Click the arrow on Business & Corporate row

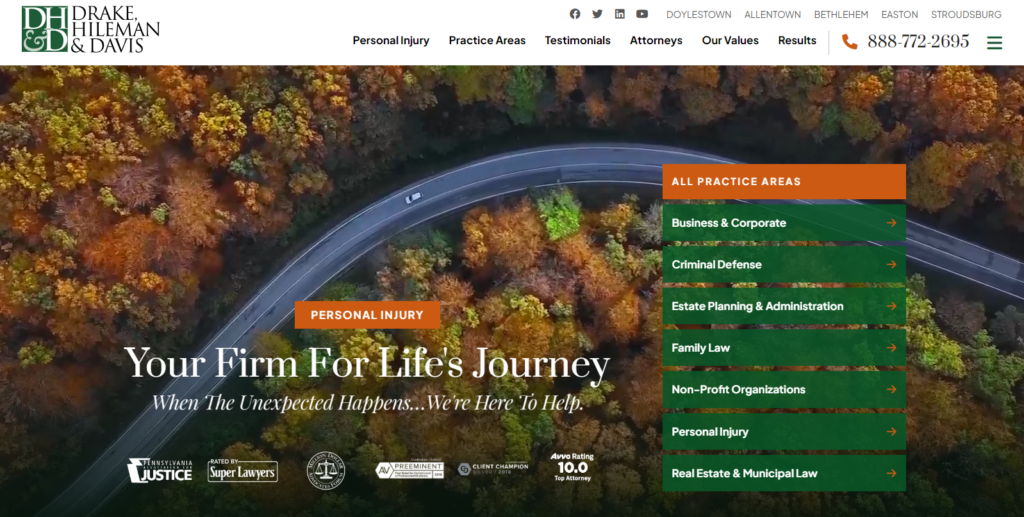click(891, 223)
